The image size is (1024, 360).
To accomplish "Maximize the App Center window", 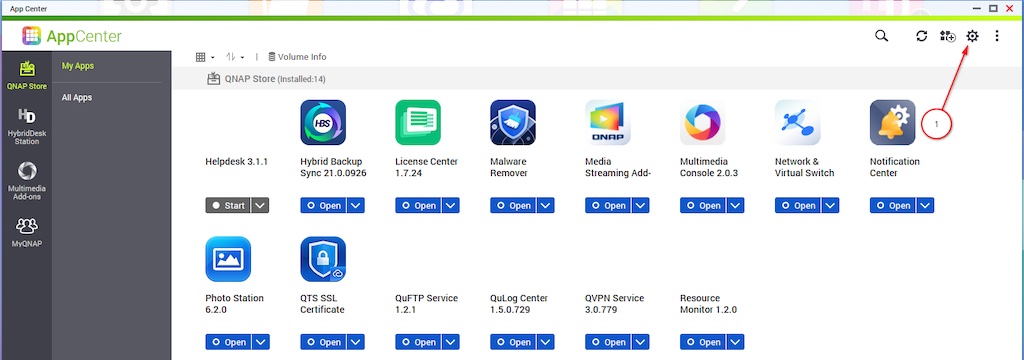I will (x=993, y=8).
